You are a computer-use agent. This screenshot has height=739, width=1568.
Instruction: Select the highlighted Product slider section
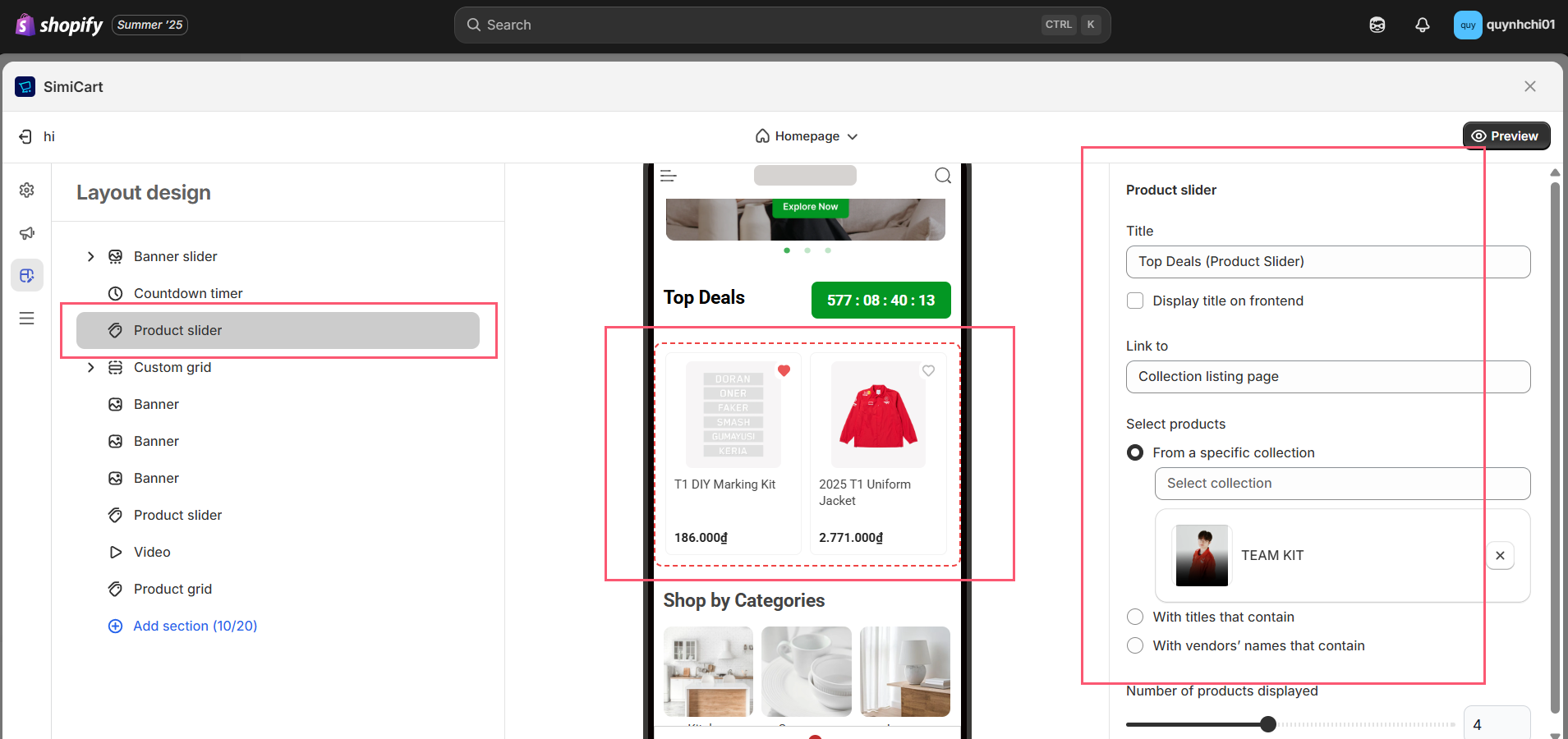click(x=278, y=330)
